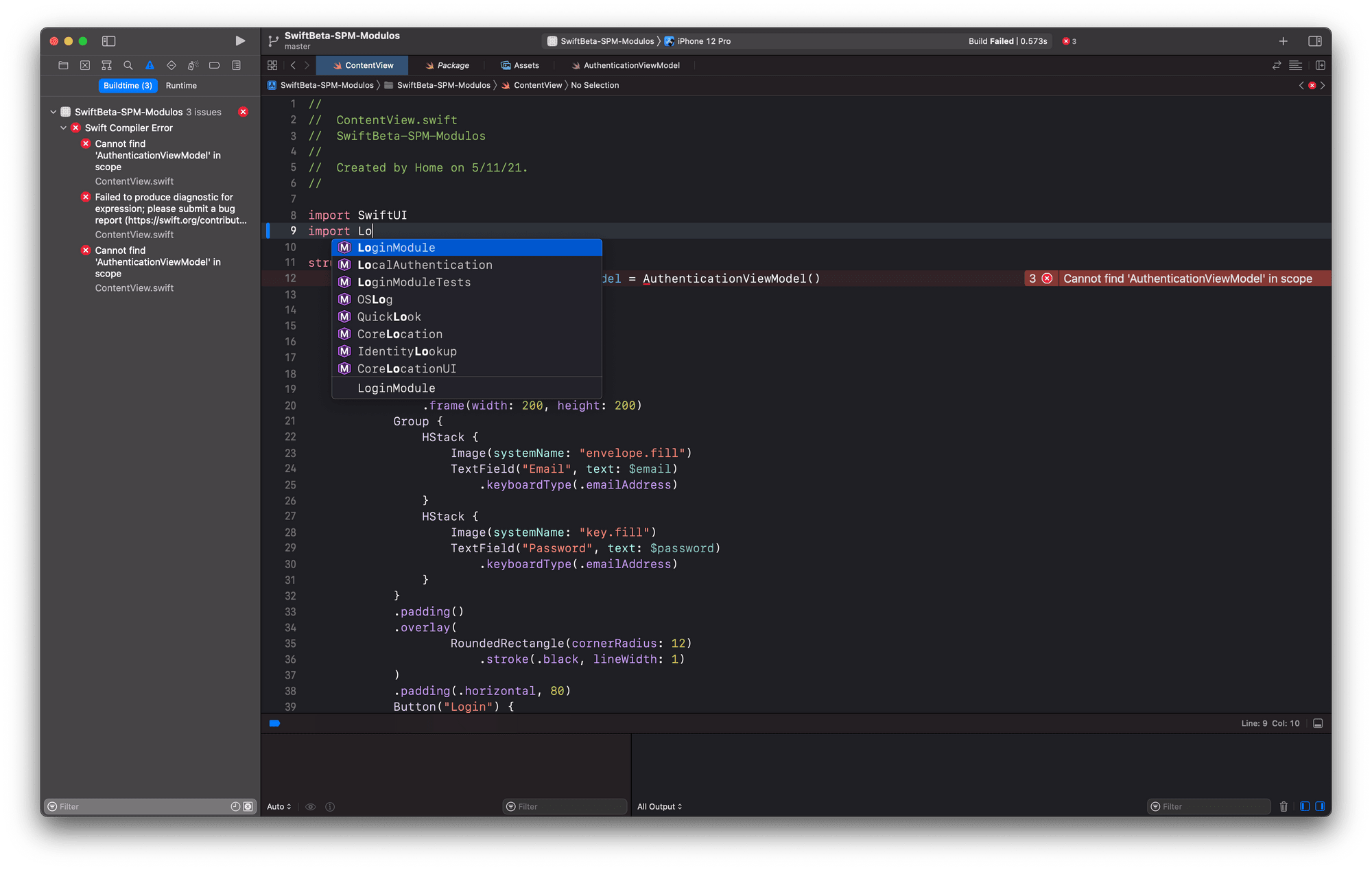Go back in editor history
The width and height of the screenshot is (1372, 870).
click(293, 65)
